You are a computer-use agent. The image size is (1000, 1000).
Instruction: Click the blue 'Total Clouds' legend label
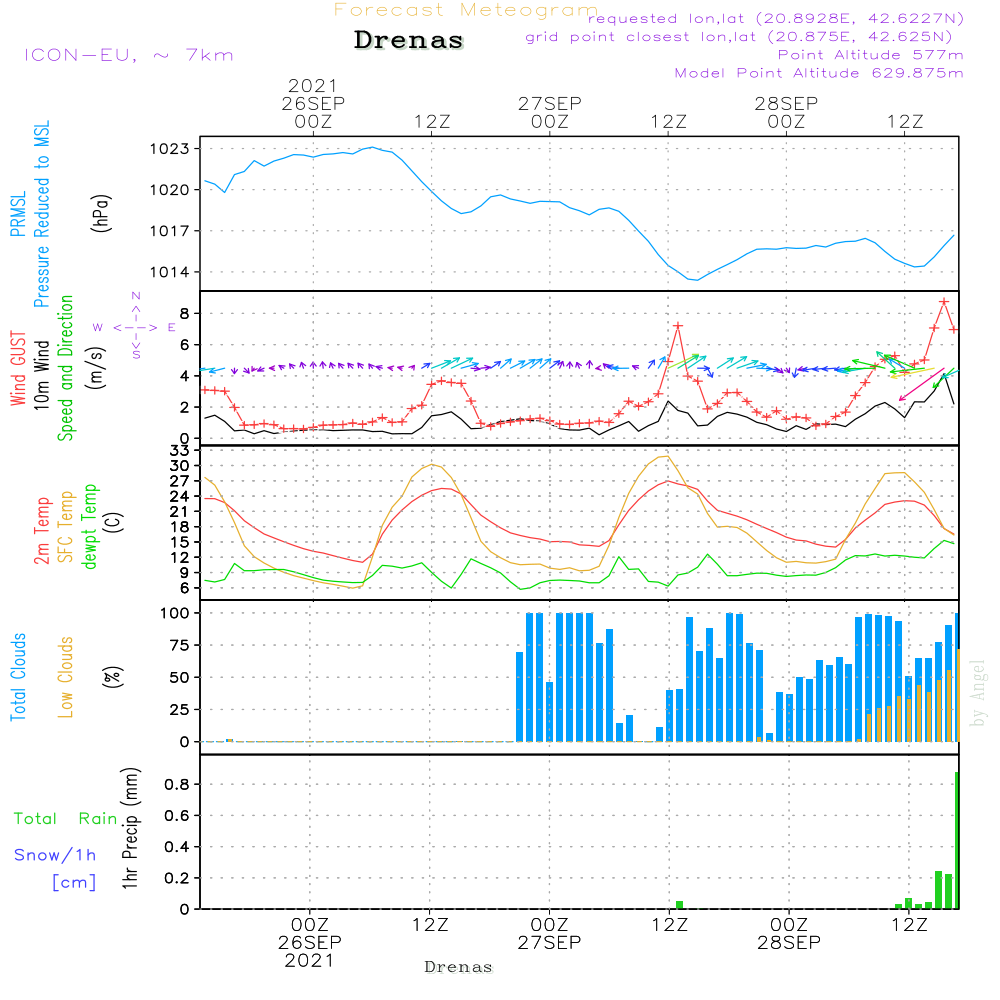(18, 677)
